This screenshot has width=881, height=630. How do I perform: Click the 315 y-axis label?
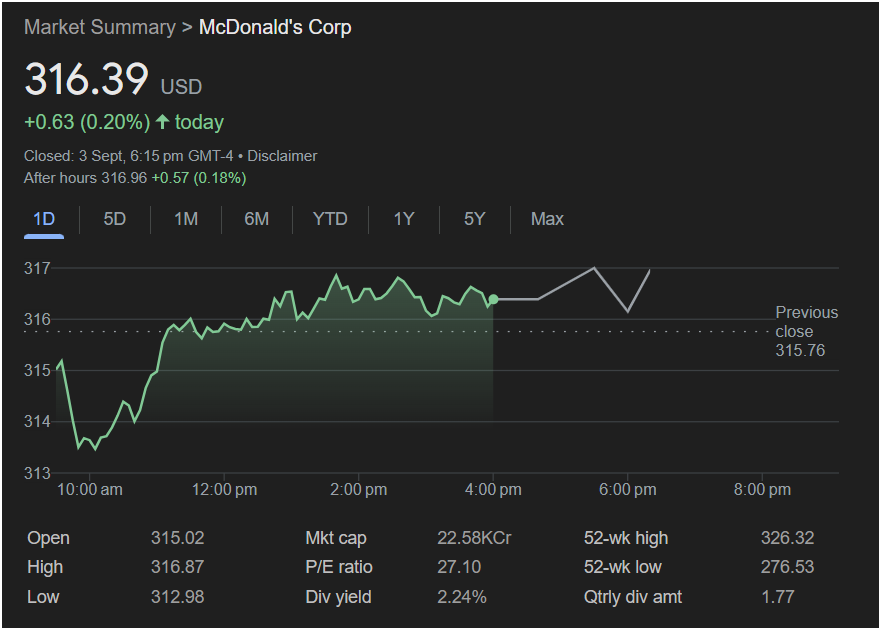(x=37, y=370)
